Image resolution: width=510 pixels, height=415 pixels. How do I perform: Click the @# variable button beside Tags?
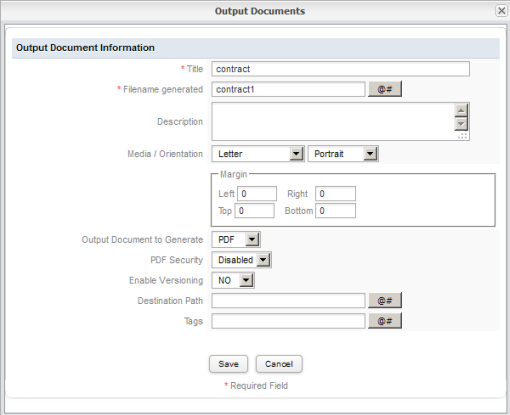click(x=385, y=321)
